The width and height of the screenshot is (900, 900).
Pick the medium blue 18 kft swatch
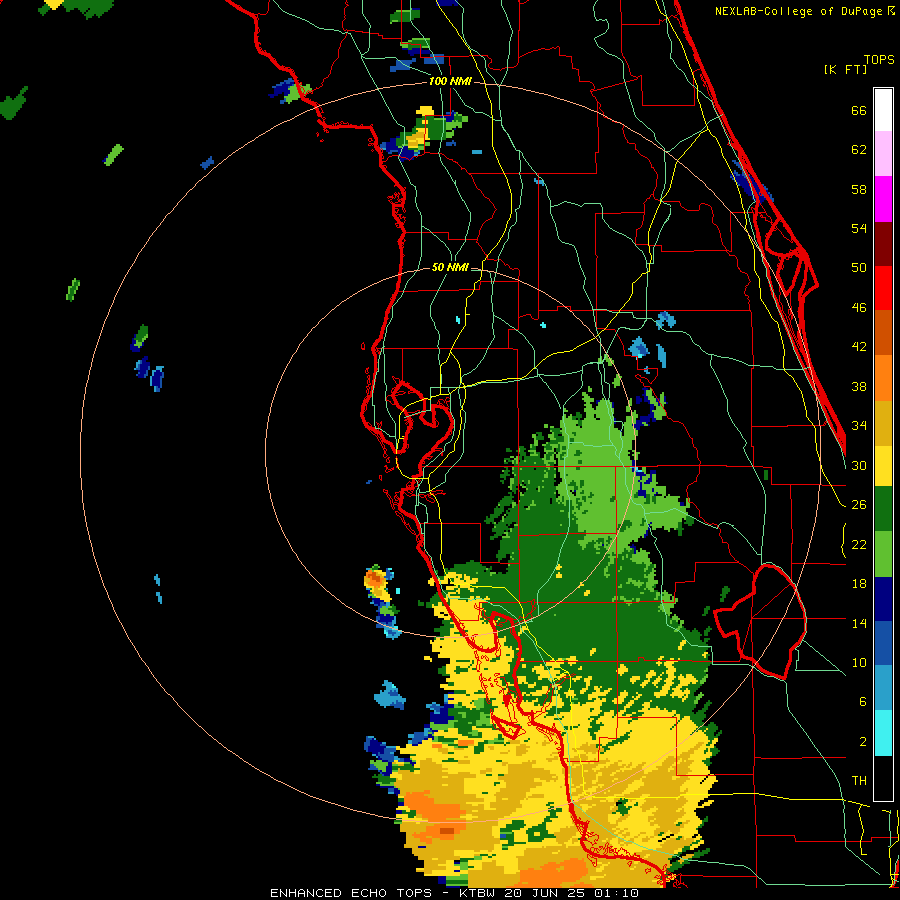pyautogui.click(x=883, y=644)
